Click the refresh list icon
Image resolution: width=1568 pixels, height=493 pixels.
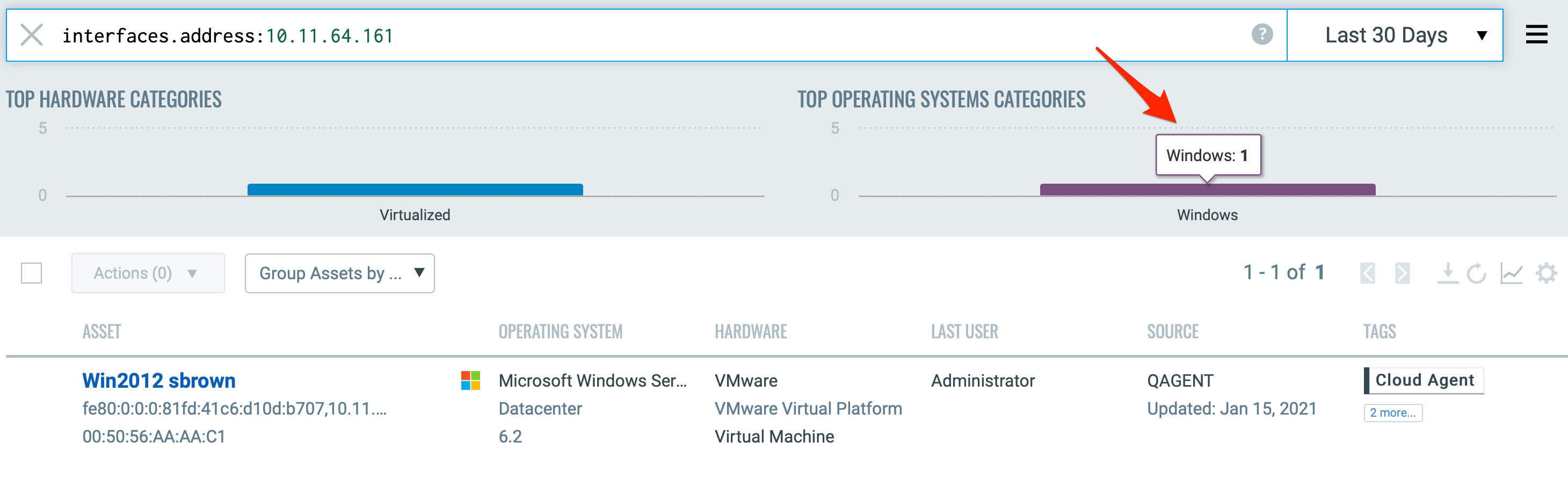tap(1476, 273)
